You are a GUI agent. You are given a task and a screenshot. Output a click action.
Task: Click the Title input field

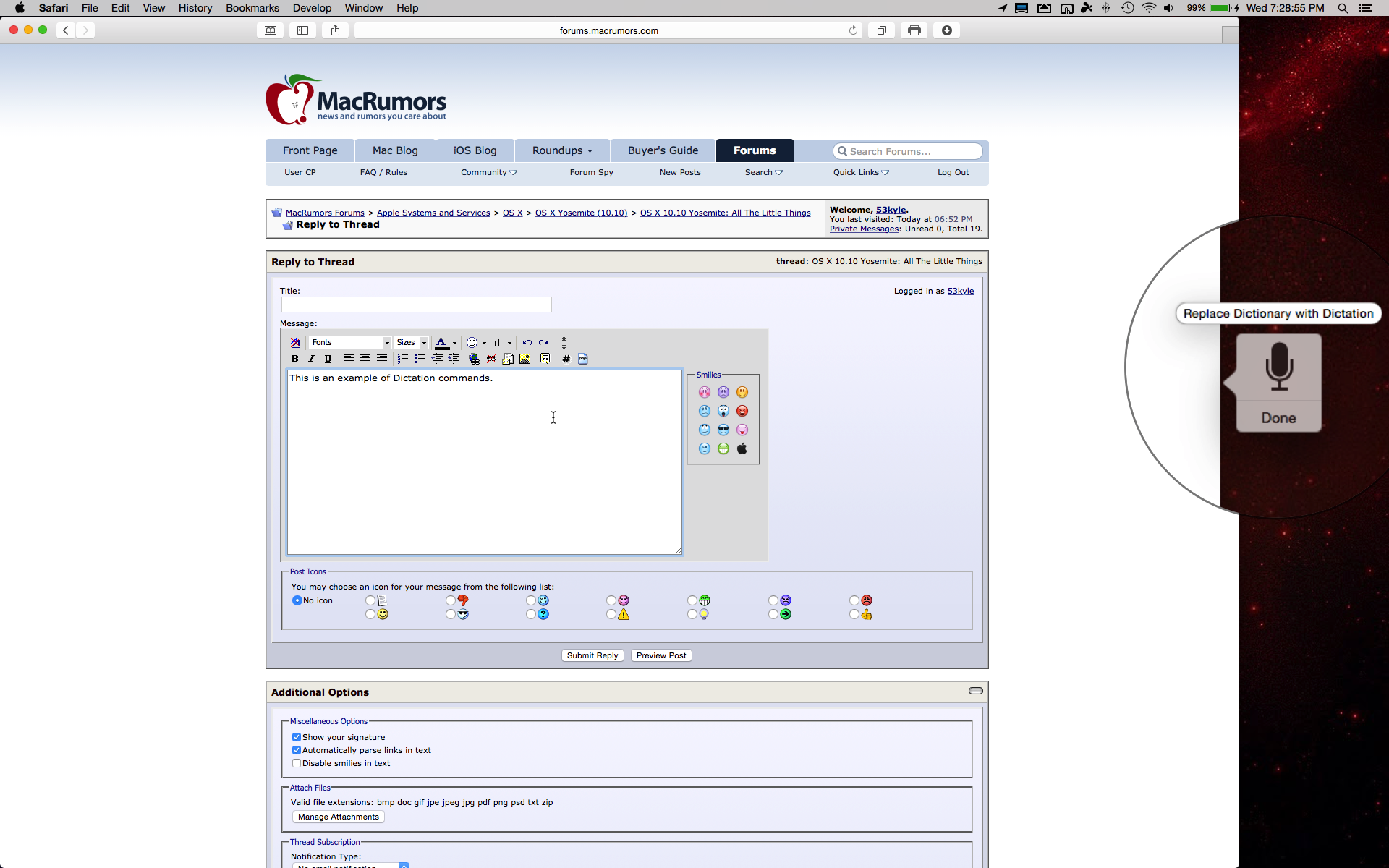click(x=416, y=305)
